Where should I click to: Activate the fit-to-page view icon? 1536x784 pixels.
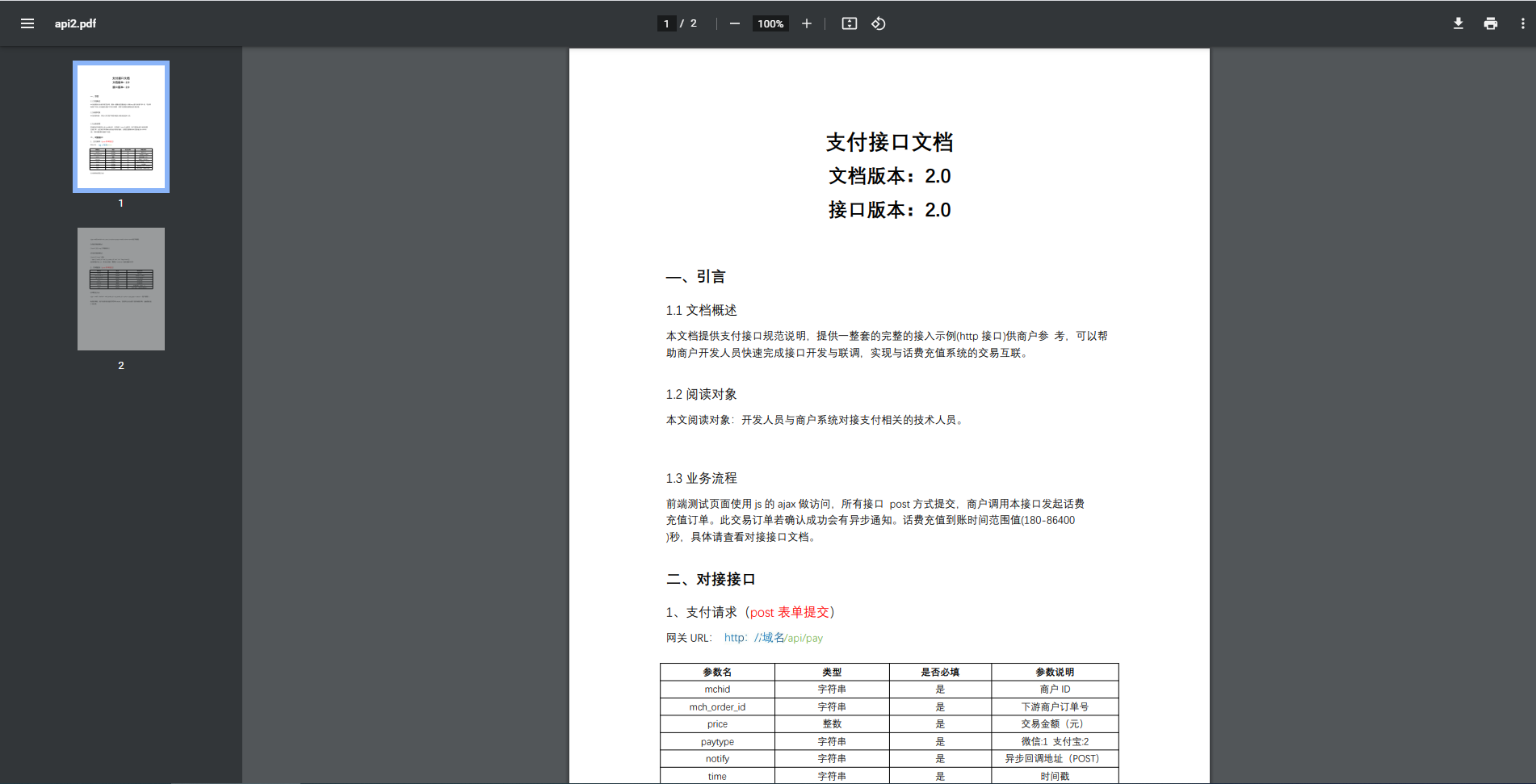point(848,23)
